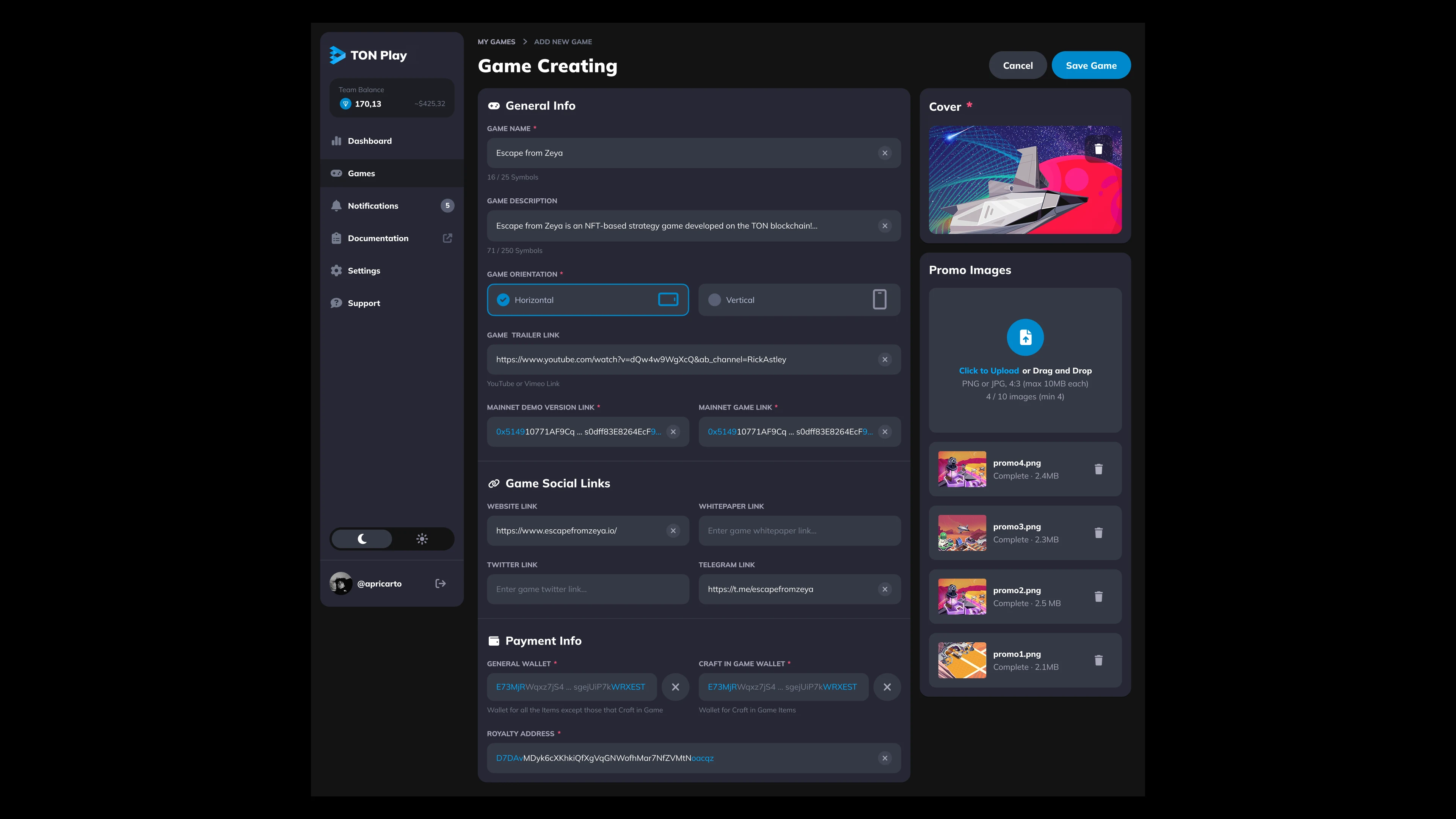The width and height of the screenshot is (1456, 819).
Task: Delete promo1.png
Action: coord(1098,660)
